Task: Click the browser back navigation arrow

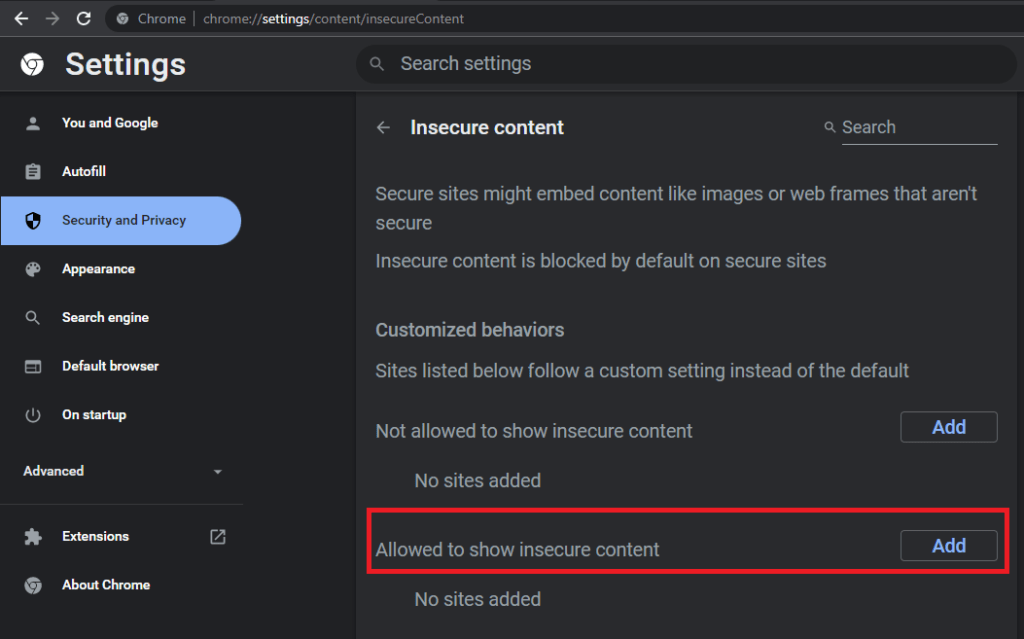Action: 21,17
